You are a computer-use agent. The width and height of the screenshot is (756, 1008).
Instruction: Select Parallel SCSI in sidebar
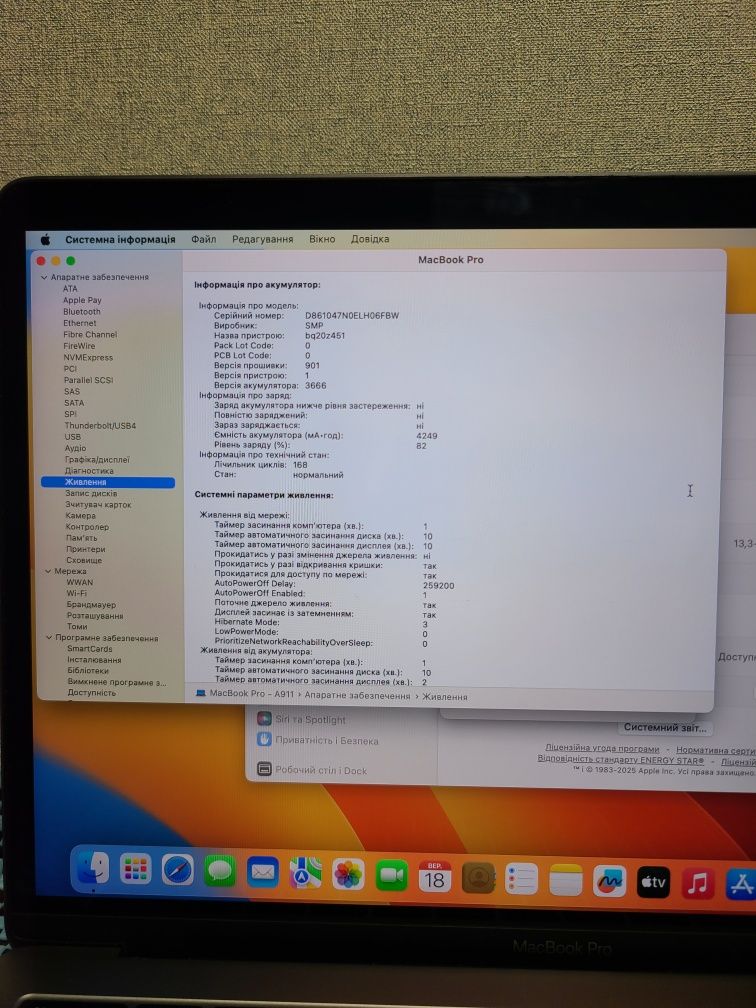[88, 380]
